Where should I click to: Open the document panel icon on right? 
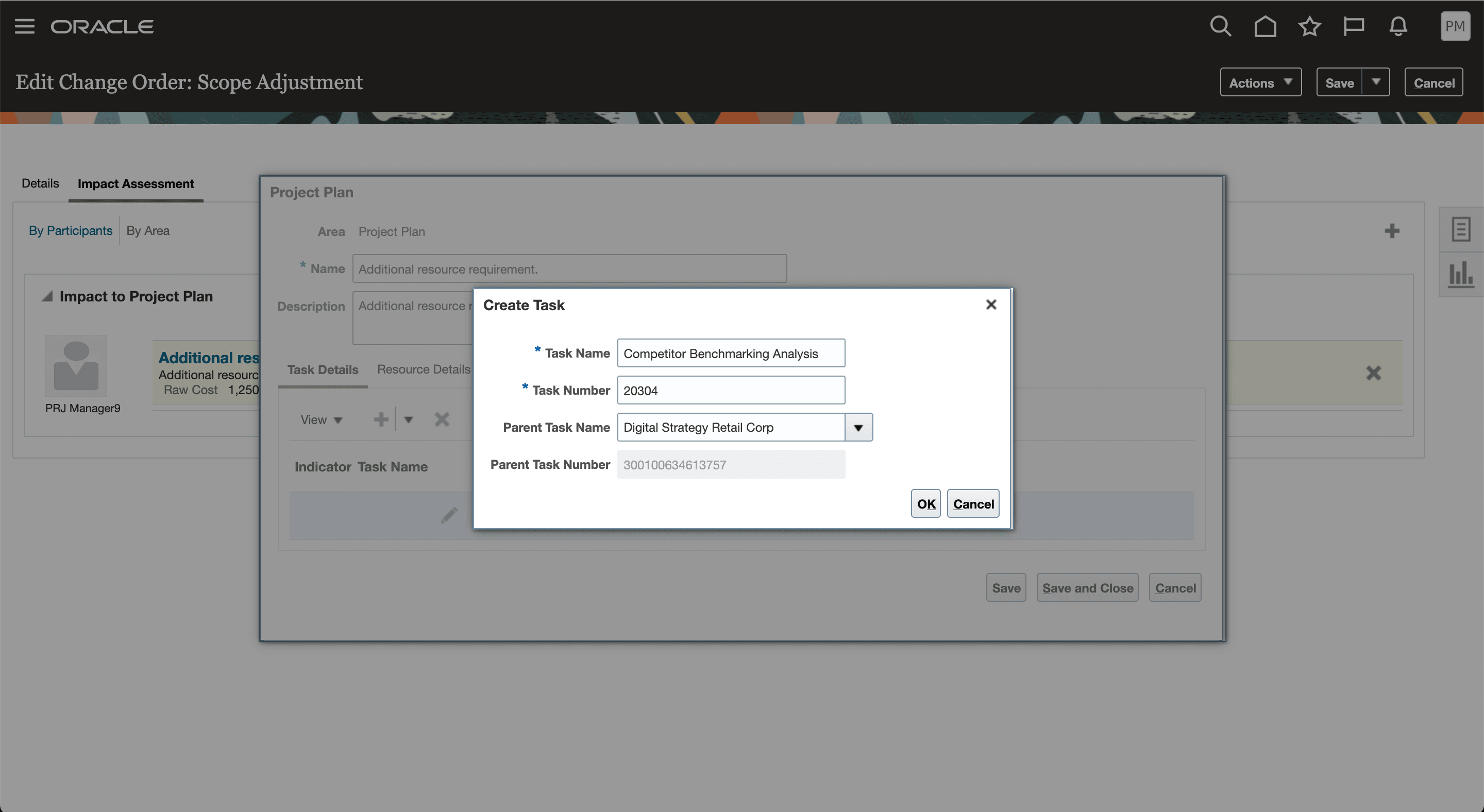tap(1460, 229)
